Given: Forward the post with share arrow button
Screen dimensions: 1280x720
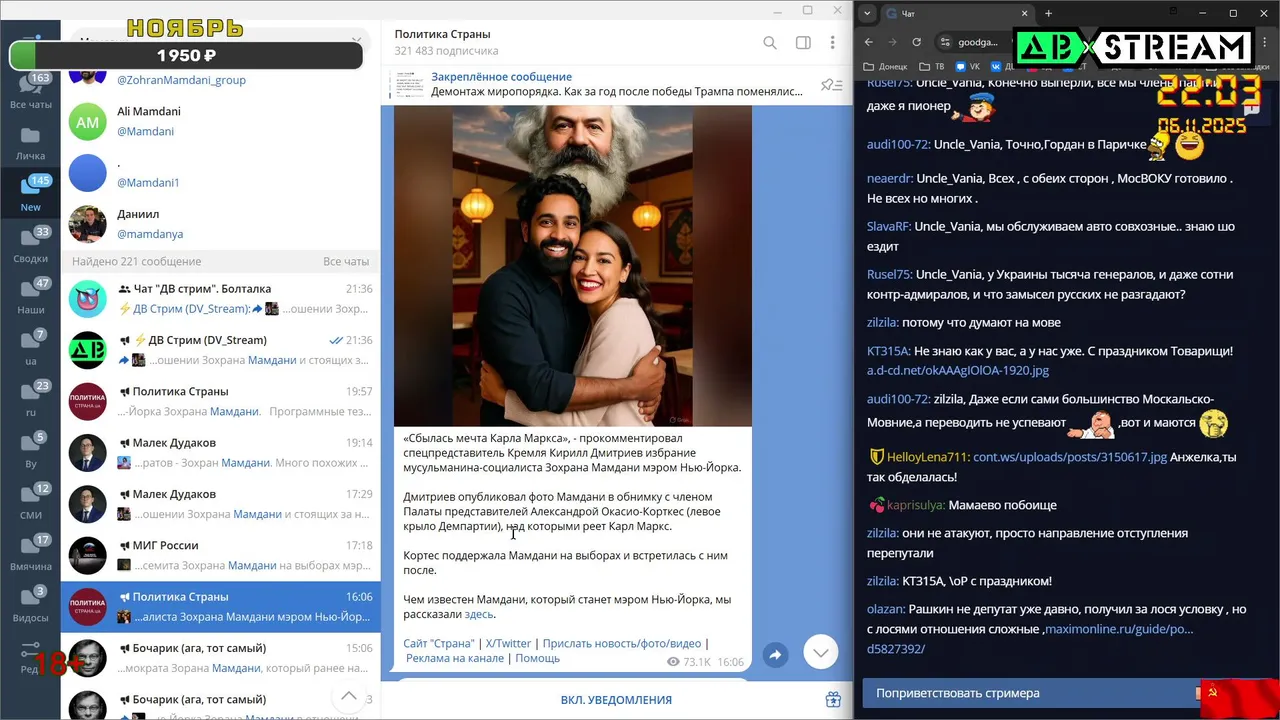Looking at the screenshot, I should pos(775,655).
